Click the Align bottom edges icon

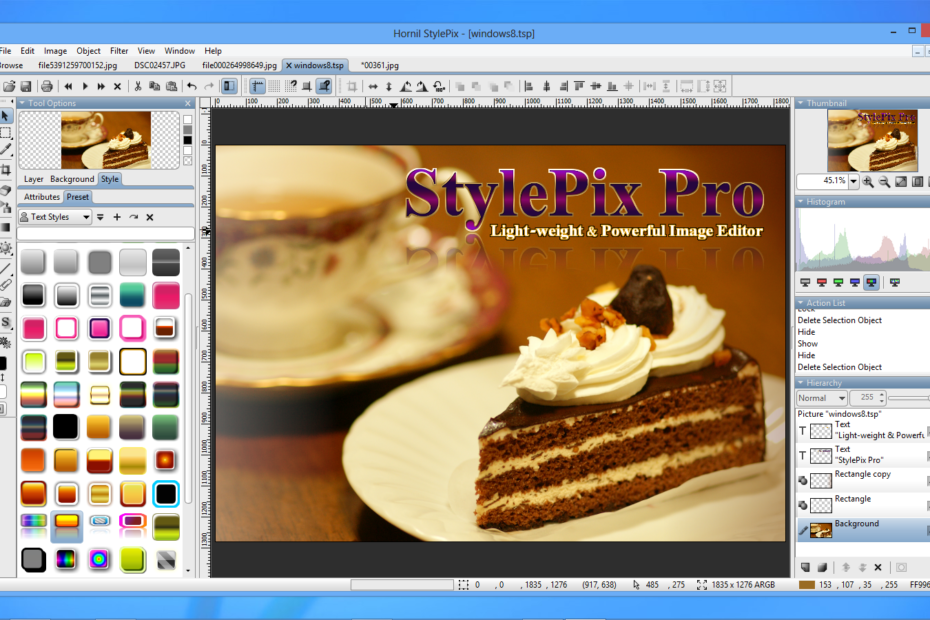(612, 87)
